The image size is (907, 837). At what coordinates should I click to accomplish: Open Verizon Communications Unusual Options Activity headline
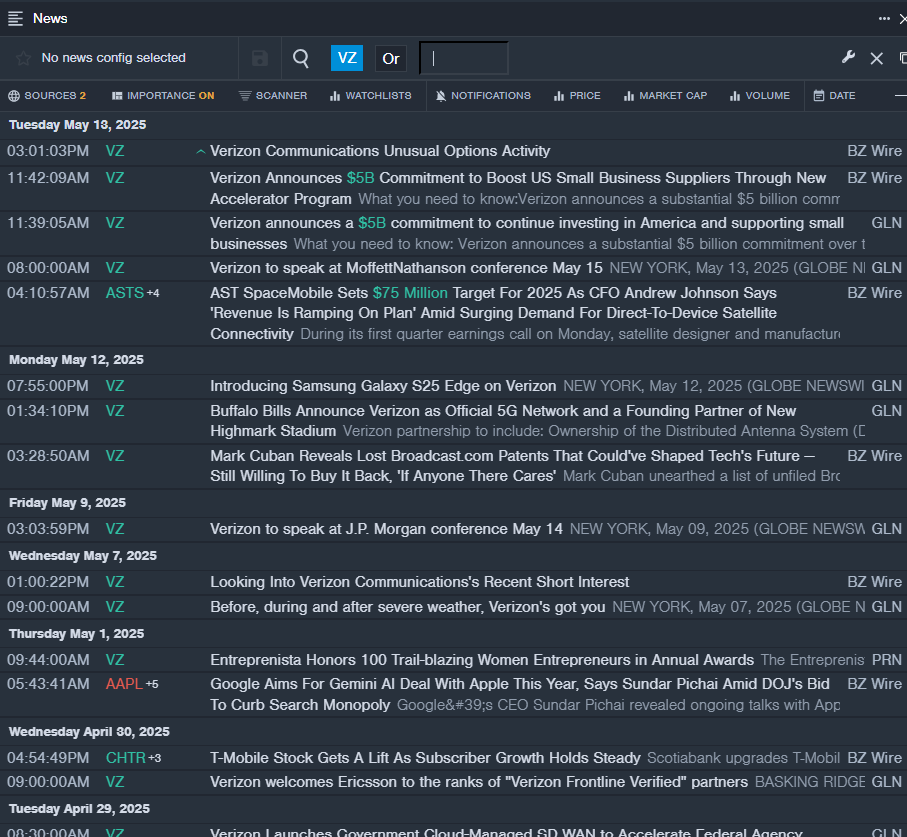[x=380, y=151]
